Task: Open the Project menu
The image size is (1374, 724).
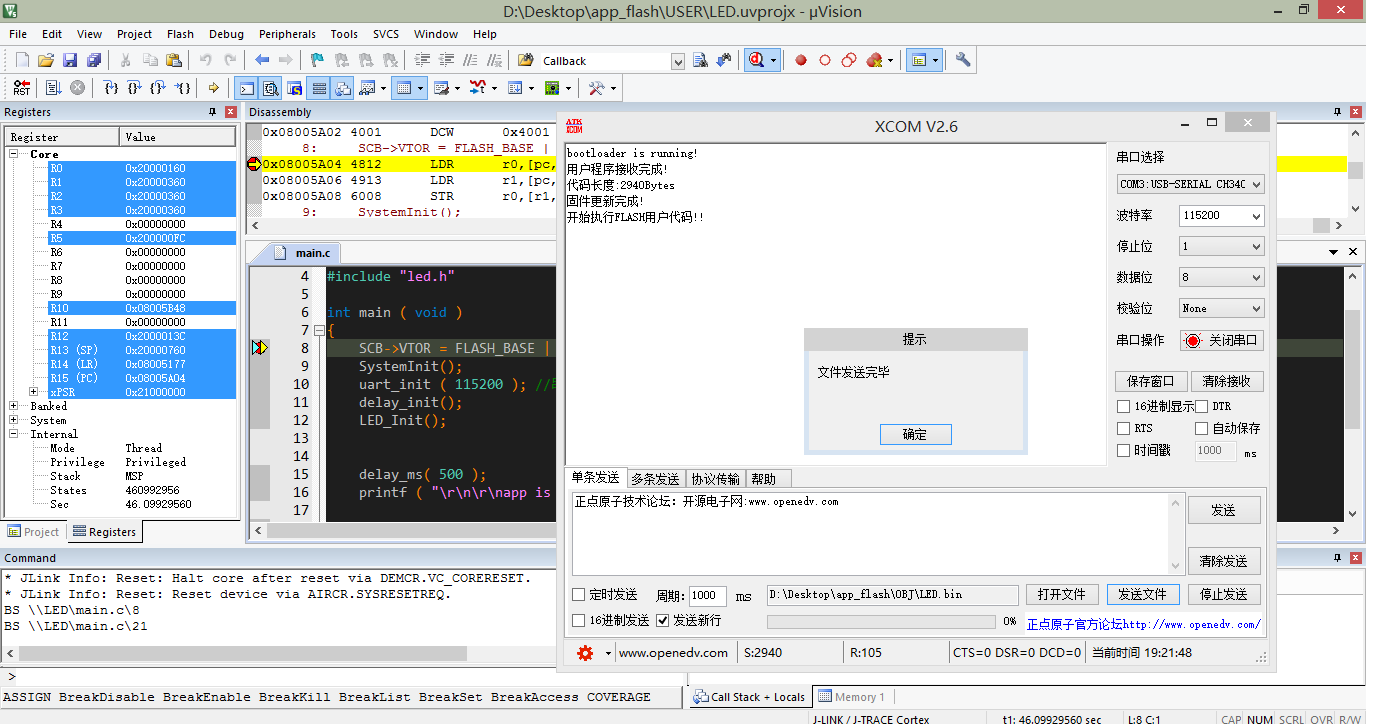Action: 134,34
